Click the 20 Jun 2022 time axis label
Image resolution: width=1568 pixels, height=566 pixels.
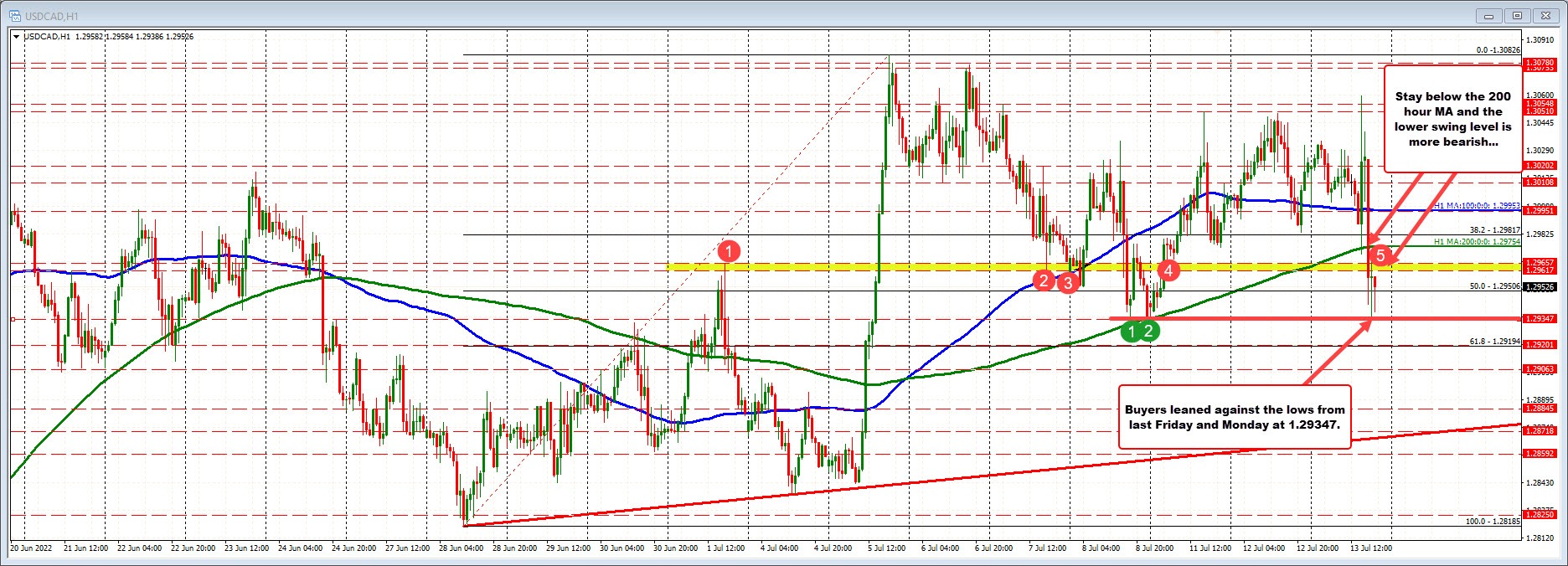click(x=31, y=548)
